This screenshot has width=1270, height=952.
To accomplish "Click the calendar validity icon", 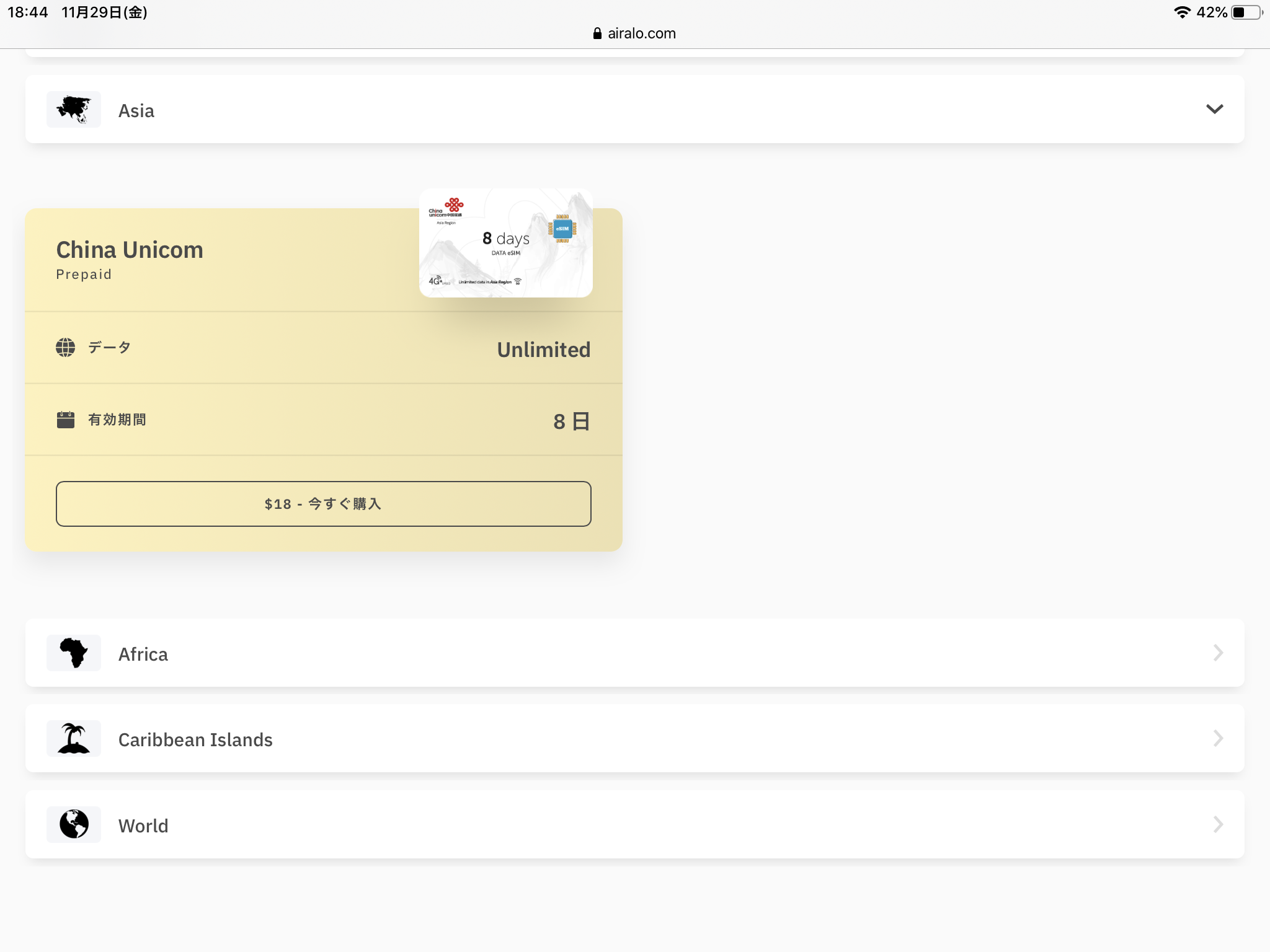I will coord(66,420).
